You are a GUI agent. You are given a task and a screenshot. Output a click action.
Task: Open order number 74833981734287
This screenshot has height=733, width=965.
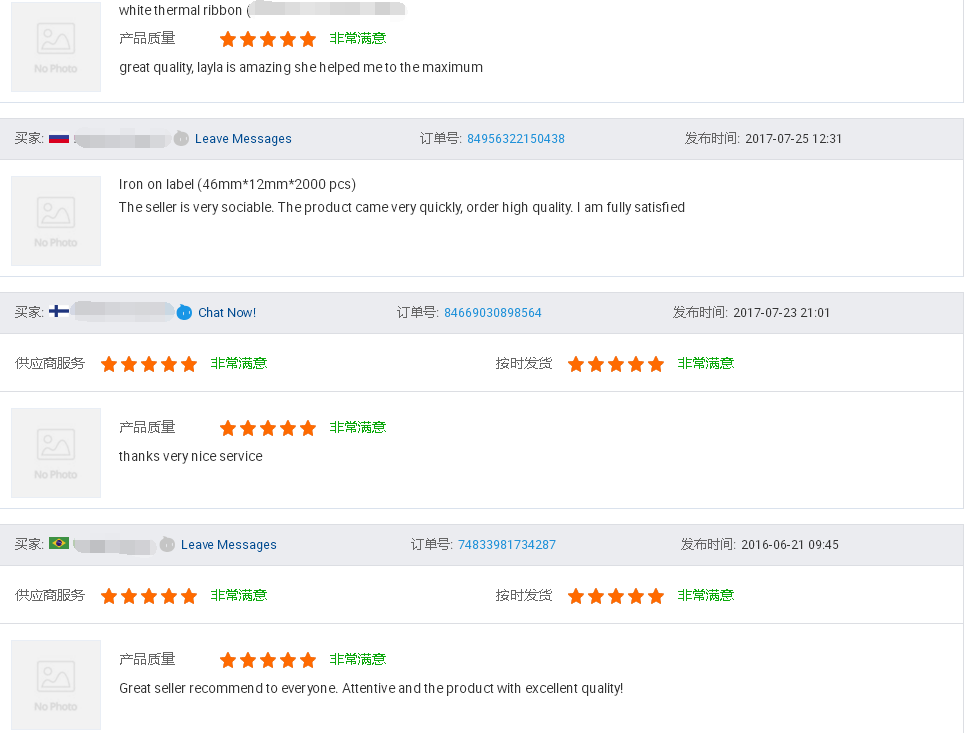point(506,545)
